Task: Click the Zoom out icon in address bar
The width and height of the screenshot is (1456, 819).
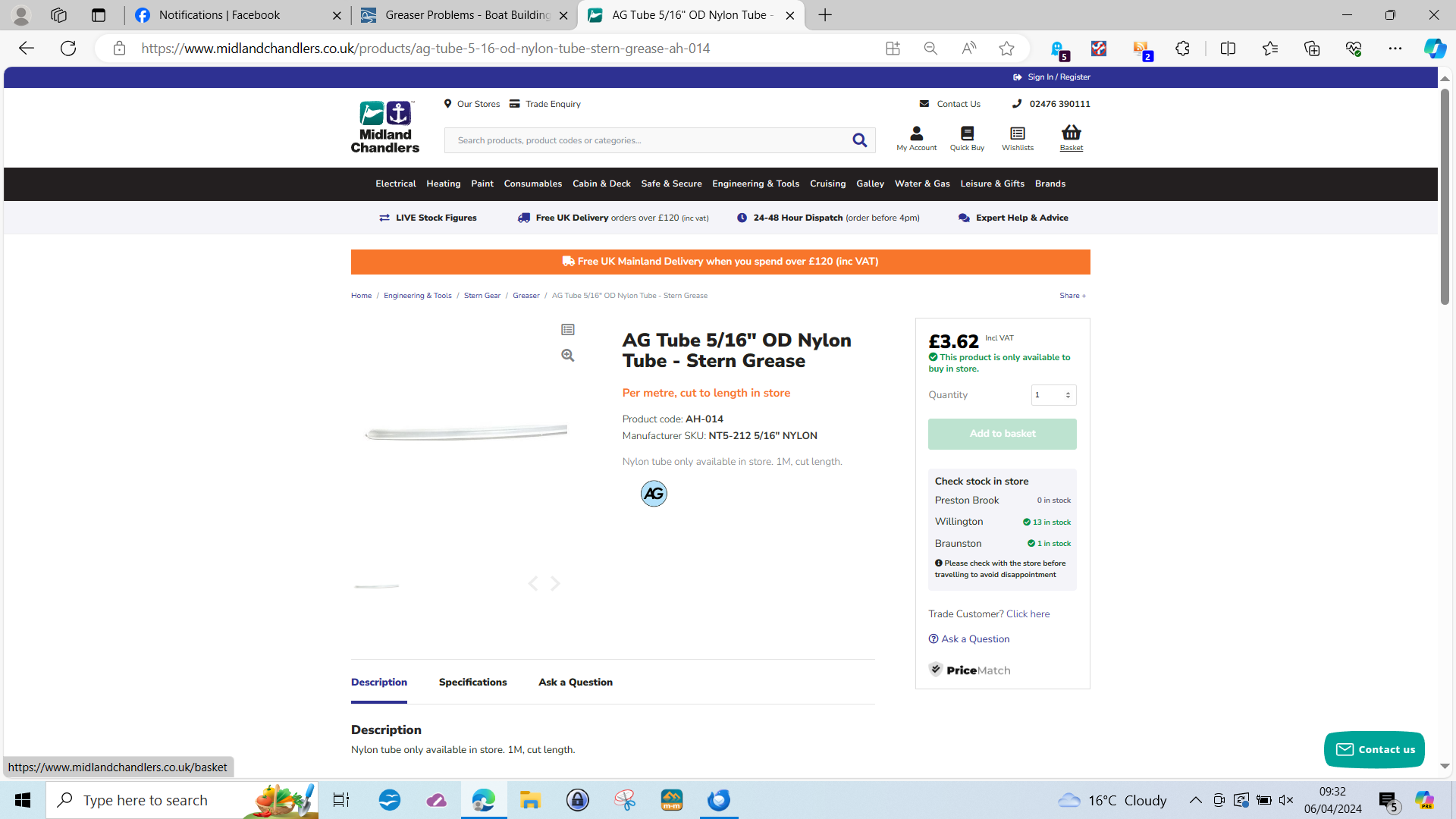Action: [x=930, y=49]
